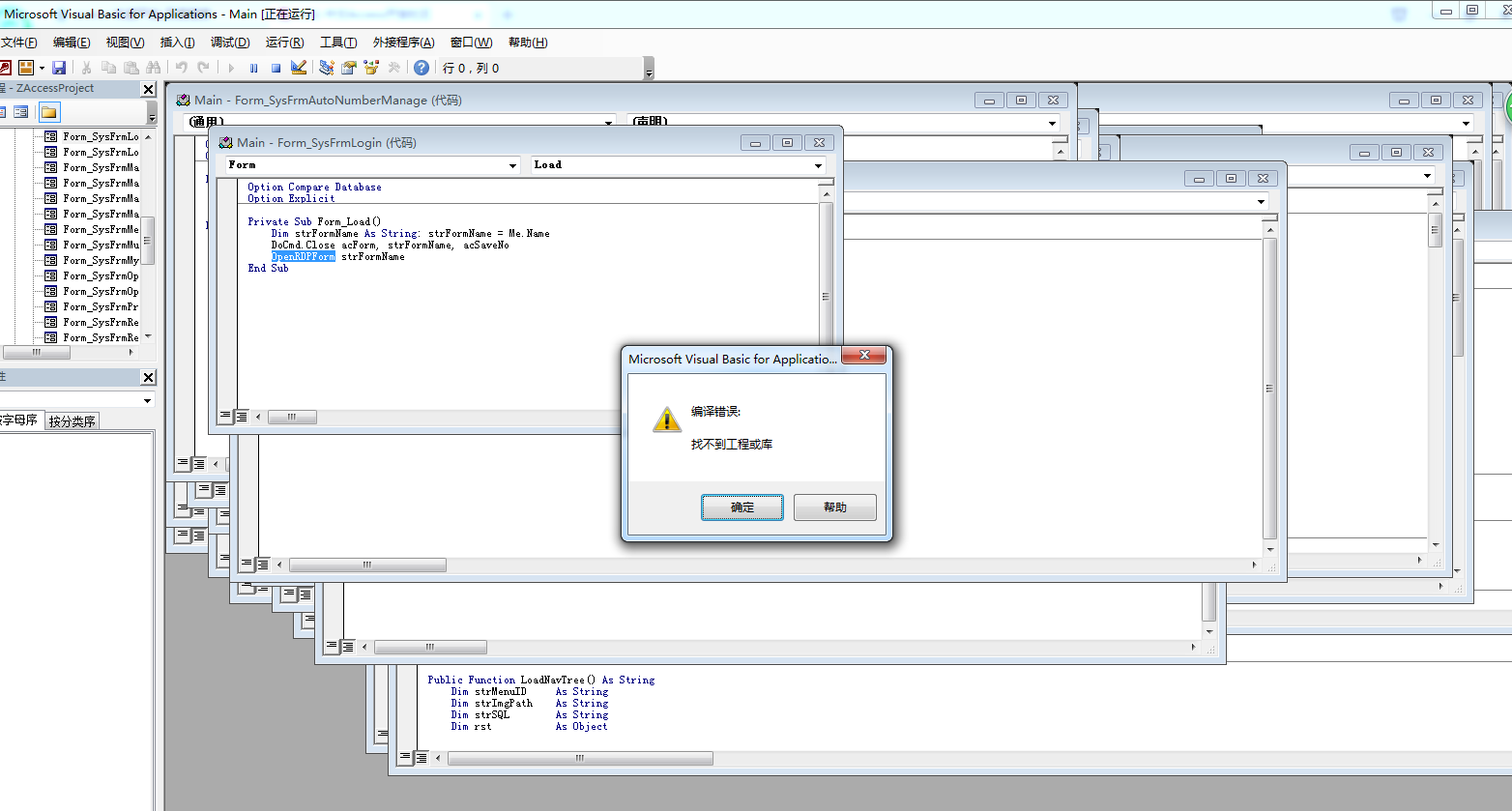Open the 窗口(W) menu
The width and height of the screenshot is (1512, 811).
click(x=471, y=43)
